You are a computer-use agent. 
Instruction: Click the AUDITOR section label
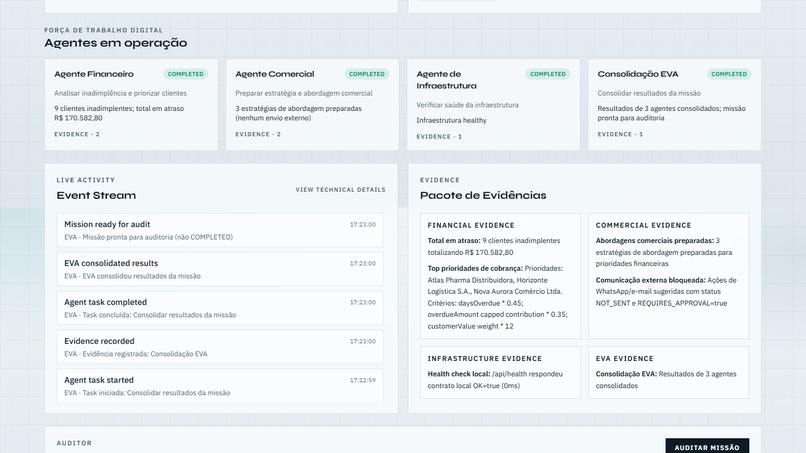[74, 443]
